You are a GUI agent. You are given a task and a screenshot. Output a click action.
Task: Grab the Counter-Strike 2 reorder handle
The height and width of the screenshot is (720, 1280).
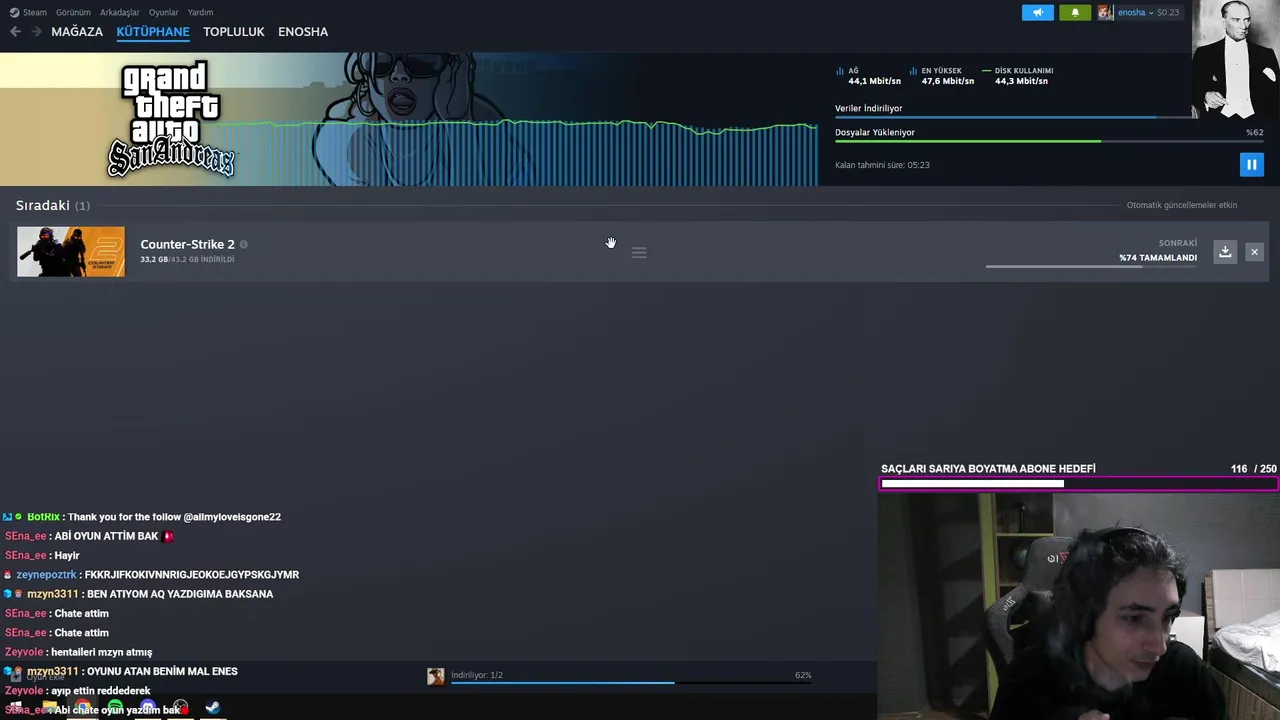639,253
